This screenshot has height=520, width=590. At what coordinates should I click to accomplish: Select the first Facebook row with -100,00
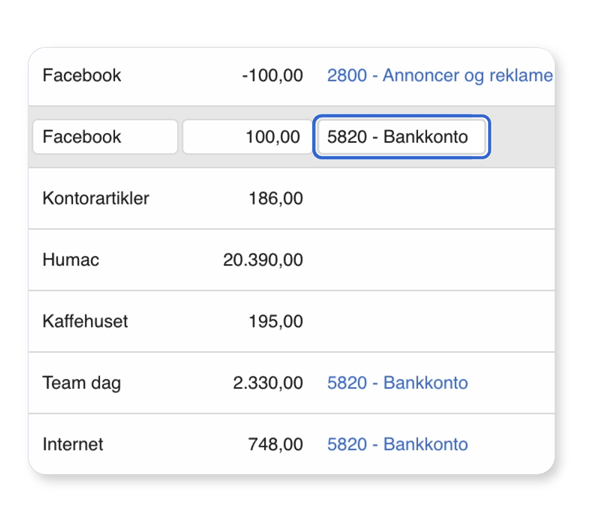tap(292, 76)
